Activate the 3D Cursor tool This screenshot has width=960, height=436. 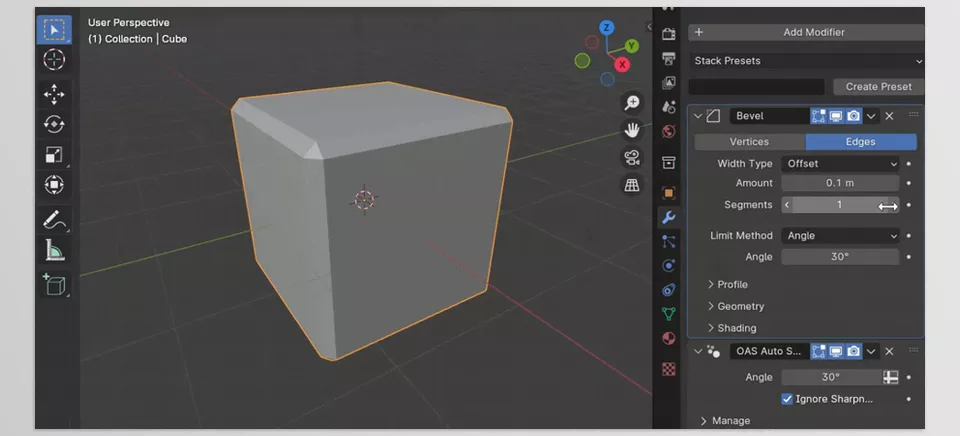[x=54, y=60]
